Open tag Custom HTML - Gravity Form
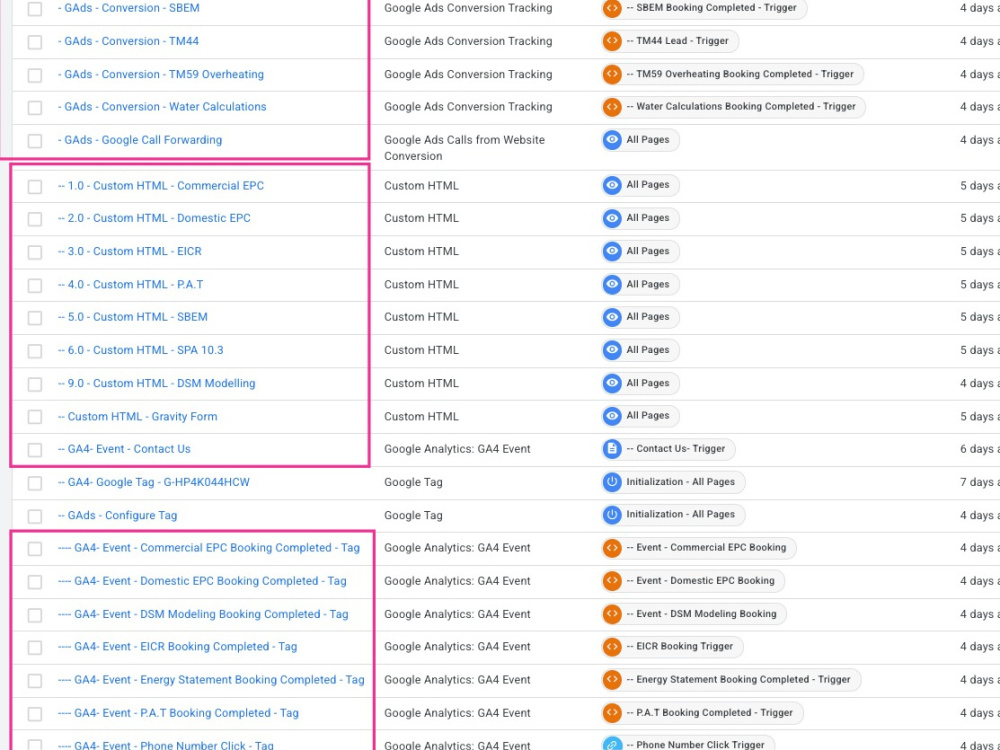 tap(137, 416)
